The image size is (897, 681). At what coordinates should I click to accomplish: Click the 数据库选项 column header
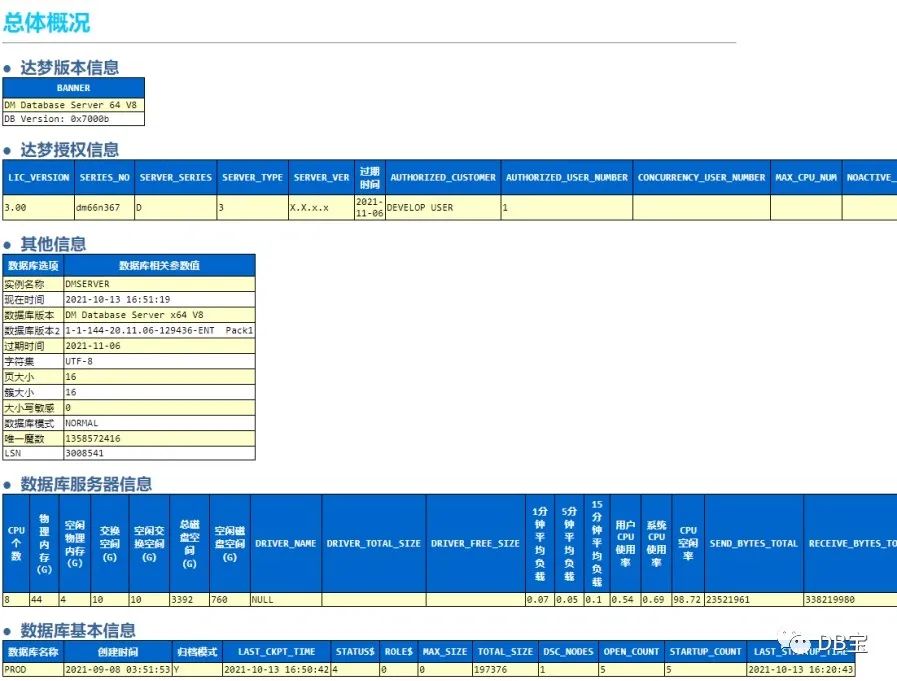33,266
